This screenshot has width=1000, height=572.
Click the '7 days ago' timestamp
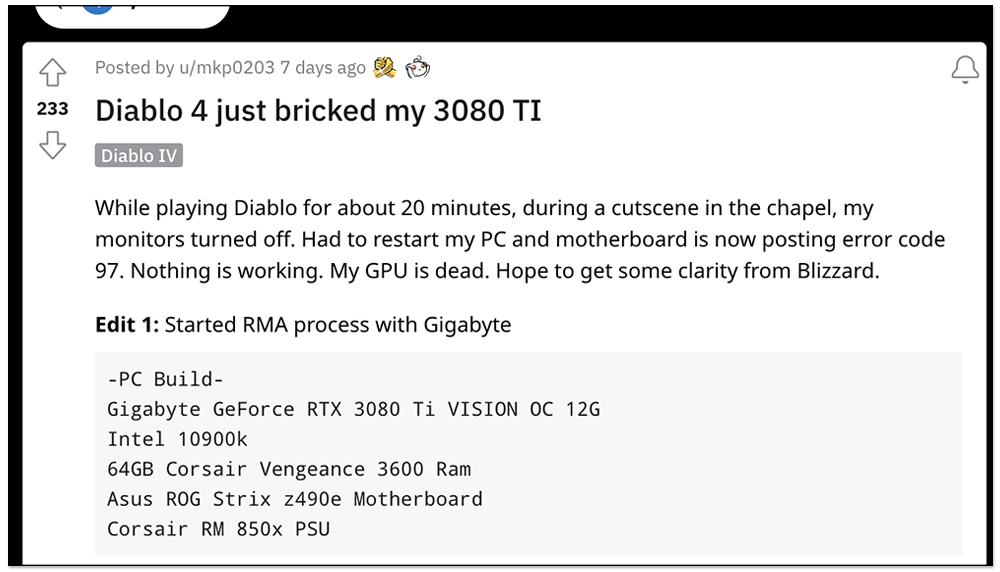(x=323, y=68)
